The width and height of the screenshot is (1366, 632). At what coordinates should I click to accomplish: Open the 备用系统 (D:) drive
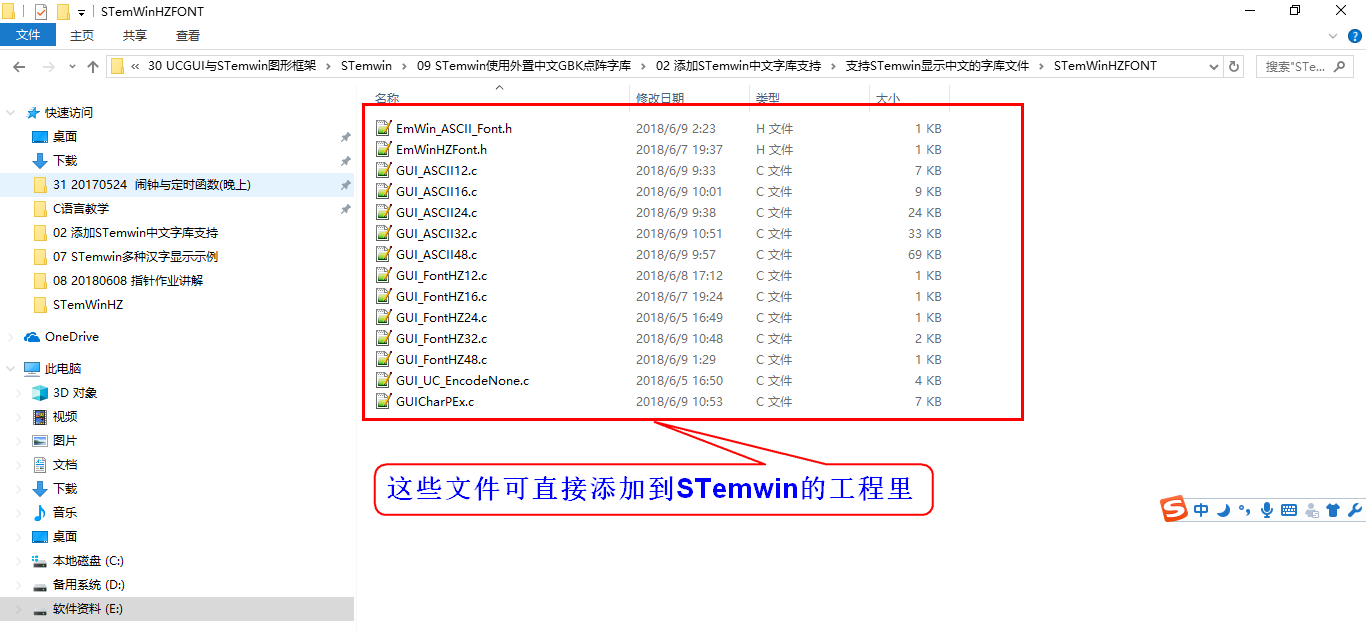tap(89, 585)
